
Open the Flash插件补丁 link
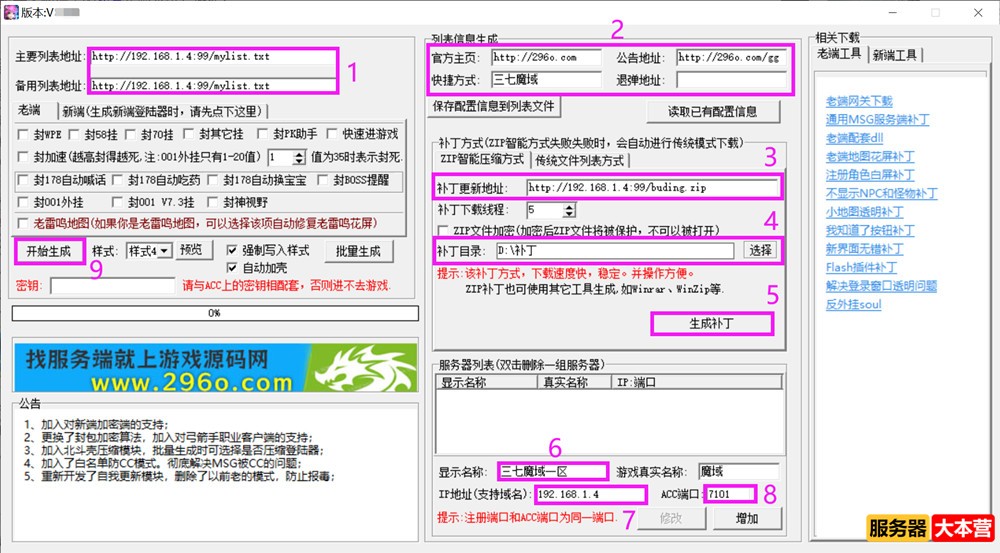click(861, 267)
